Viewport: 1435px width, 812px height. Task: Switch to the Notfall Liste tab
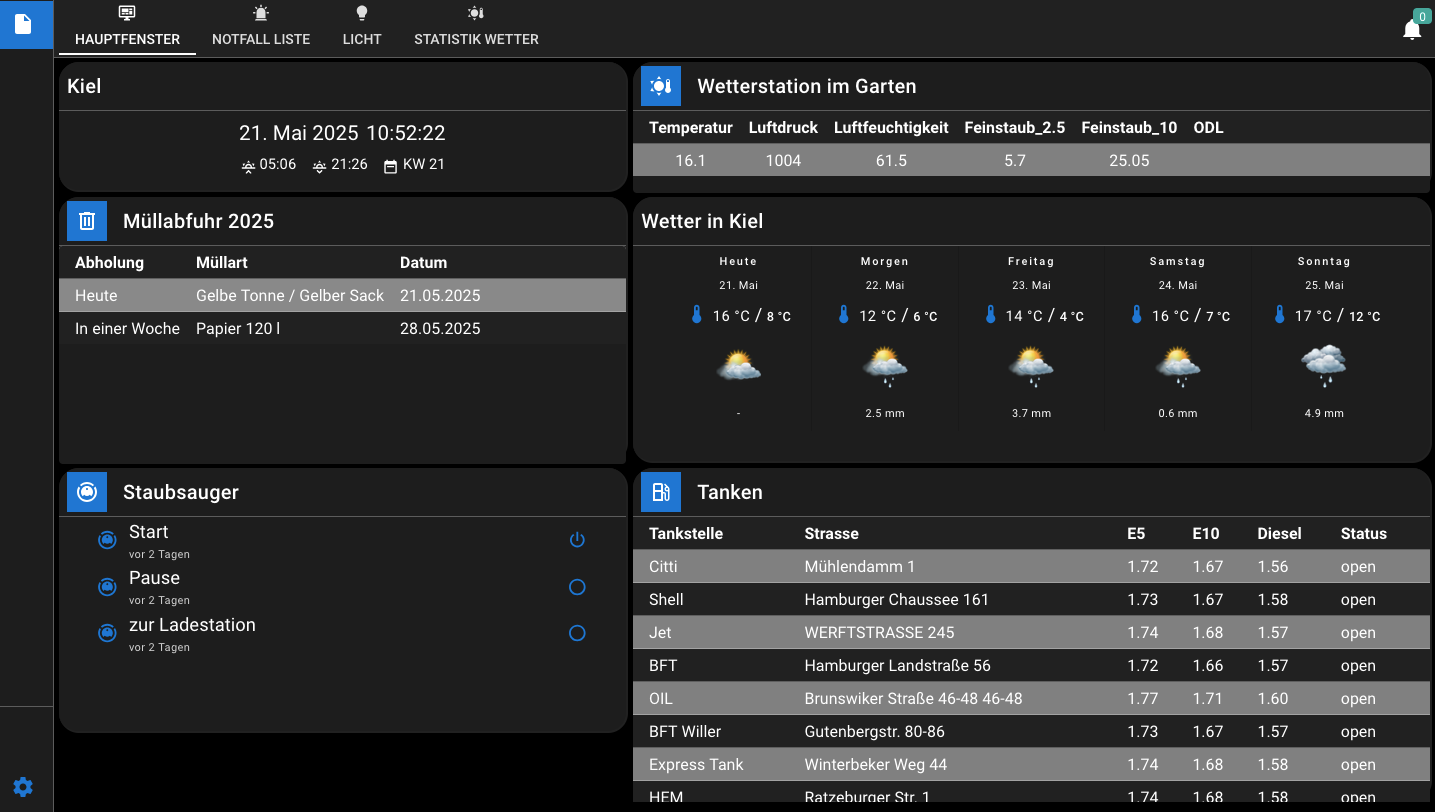pos(261,28)
